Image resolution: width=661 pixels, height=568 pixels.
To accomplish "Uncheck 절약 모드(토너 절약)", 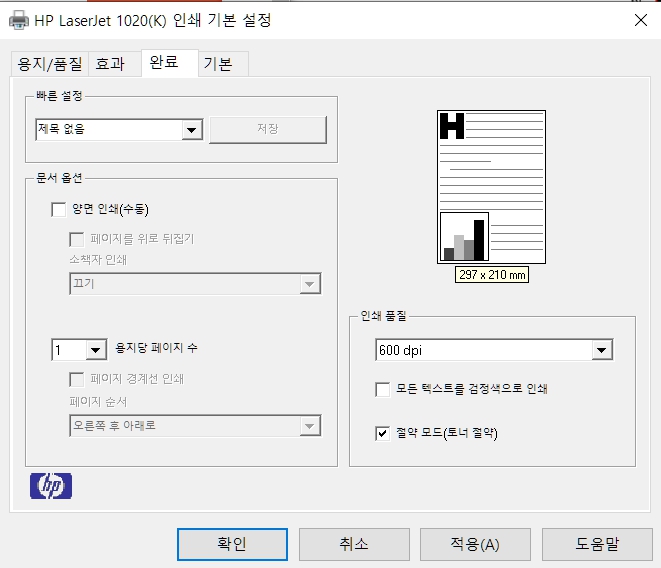I will (x=382, y=433).
